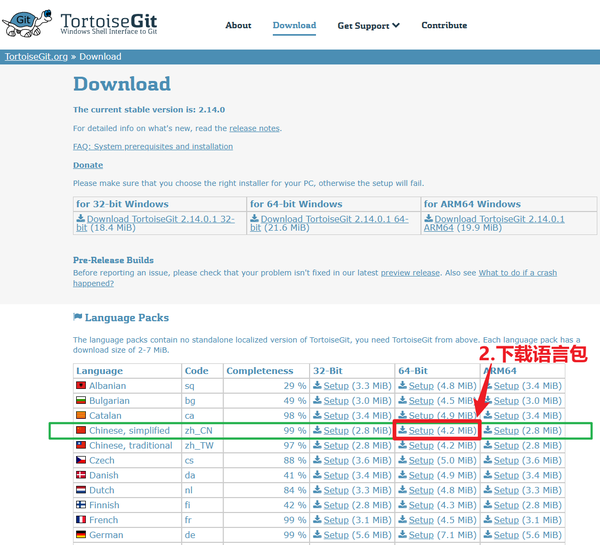
Task: Open the preview release link
Action: click(x=410, y=273)
